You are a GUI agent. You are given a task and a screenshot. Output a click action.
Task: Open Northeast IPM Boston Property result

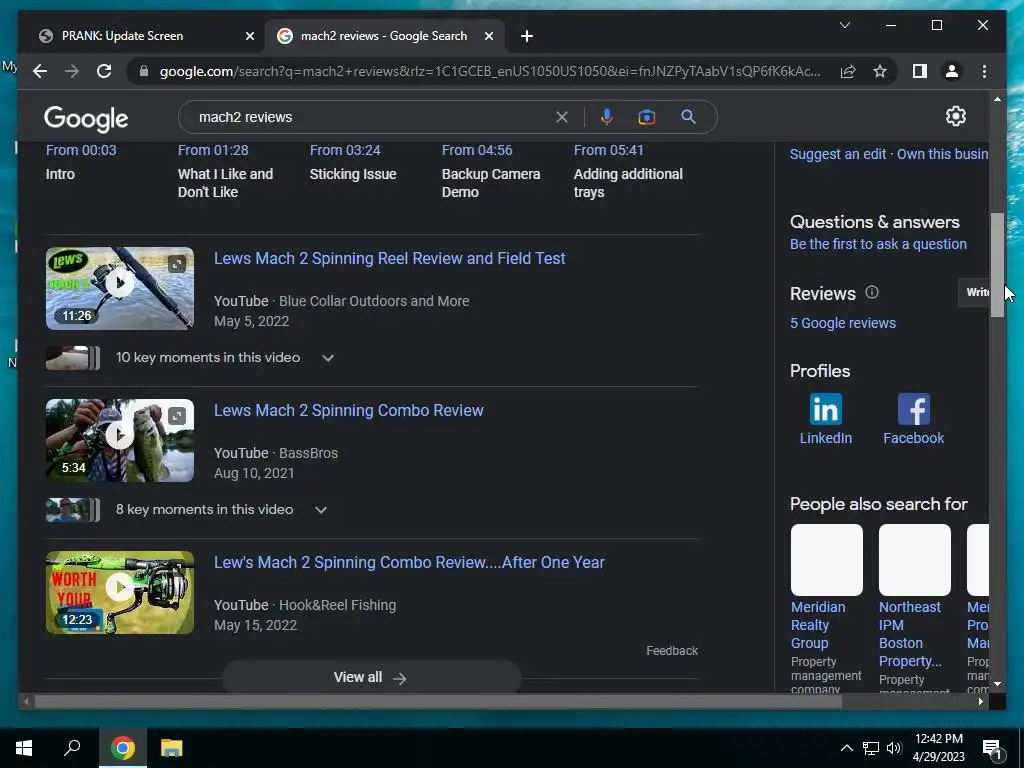point(914,607)
